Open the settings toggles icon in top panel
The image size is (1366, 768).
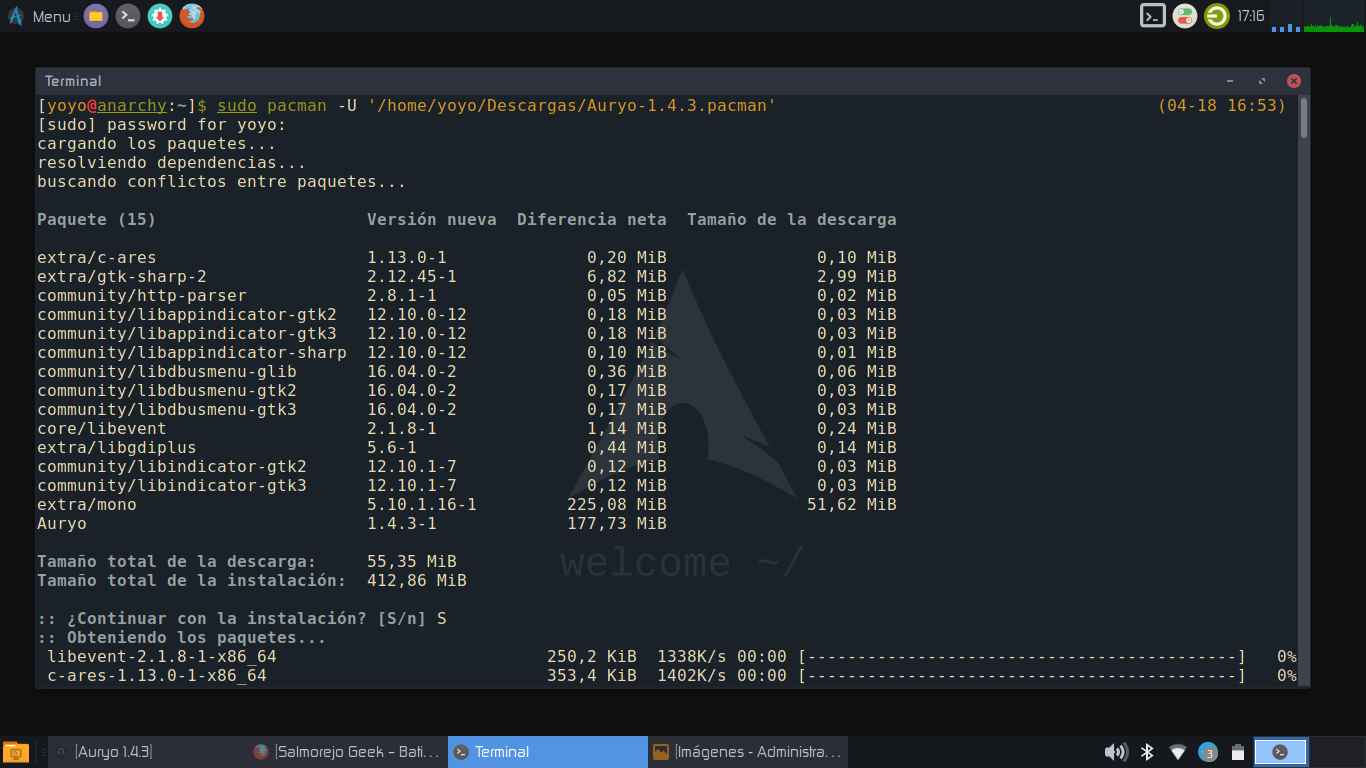[1185, 16]
